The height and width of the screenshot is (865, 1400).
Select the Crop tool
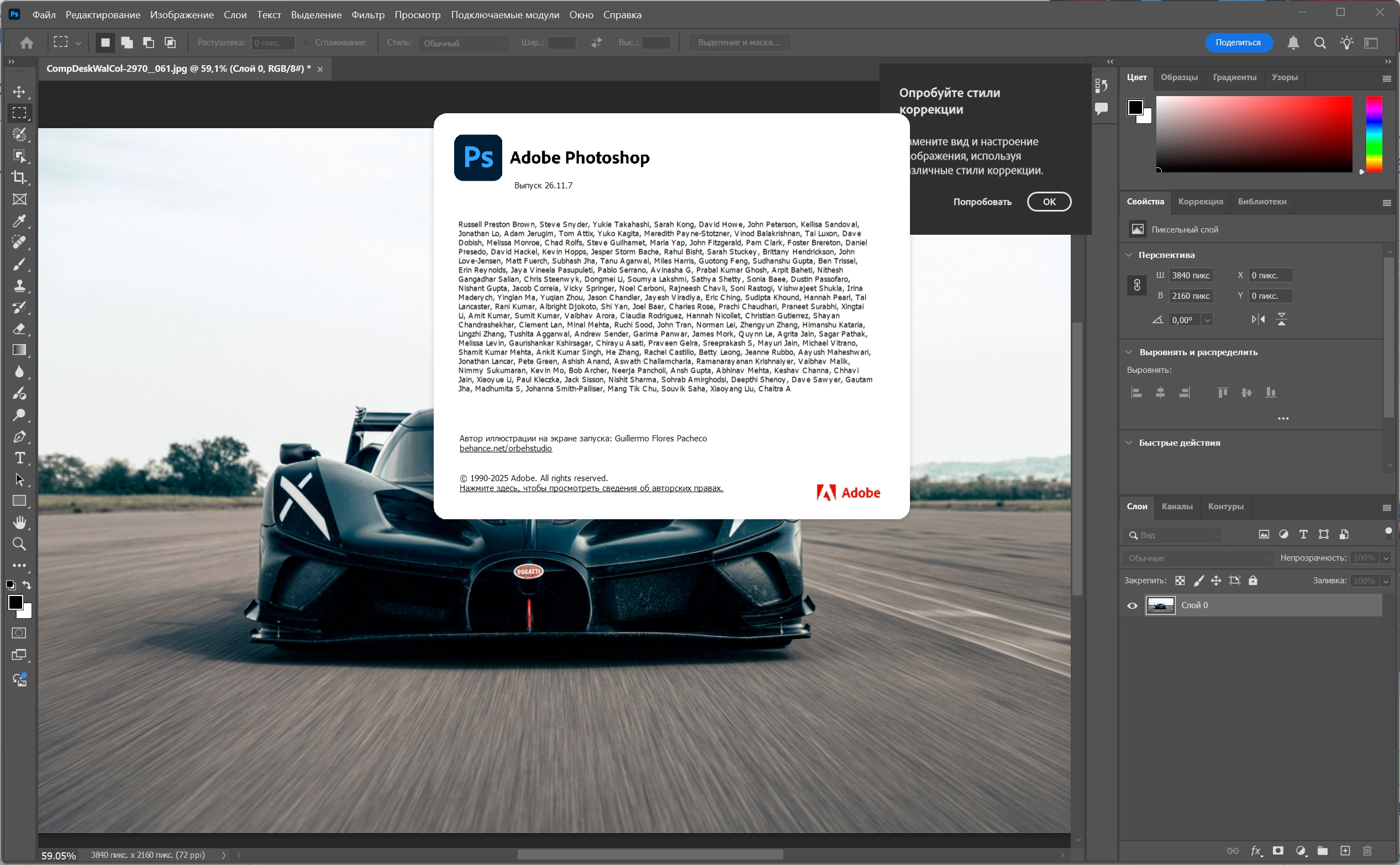[x=19, y=177]
